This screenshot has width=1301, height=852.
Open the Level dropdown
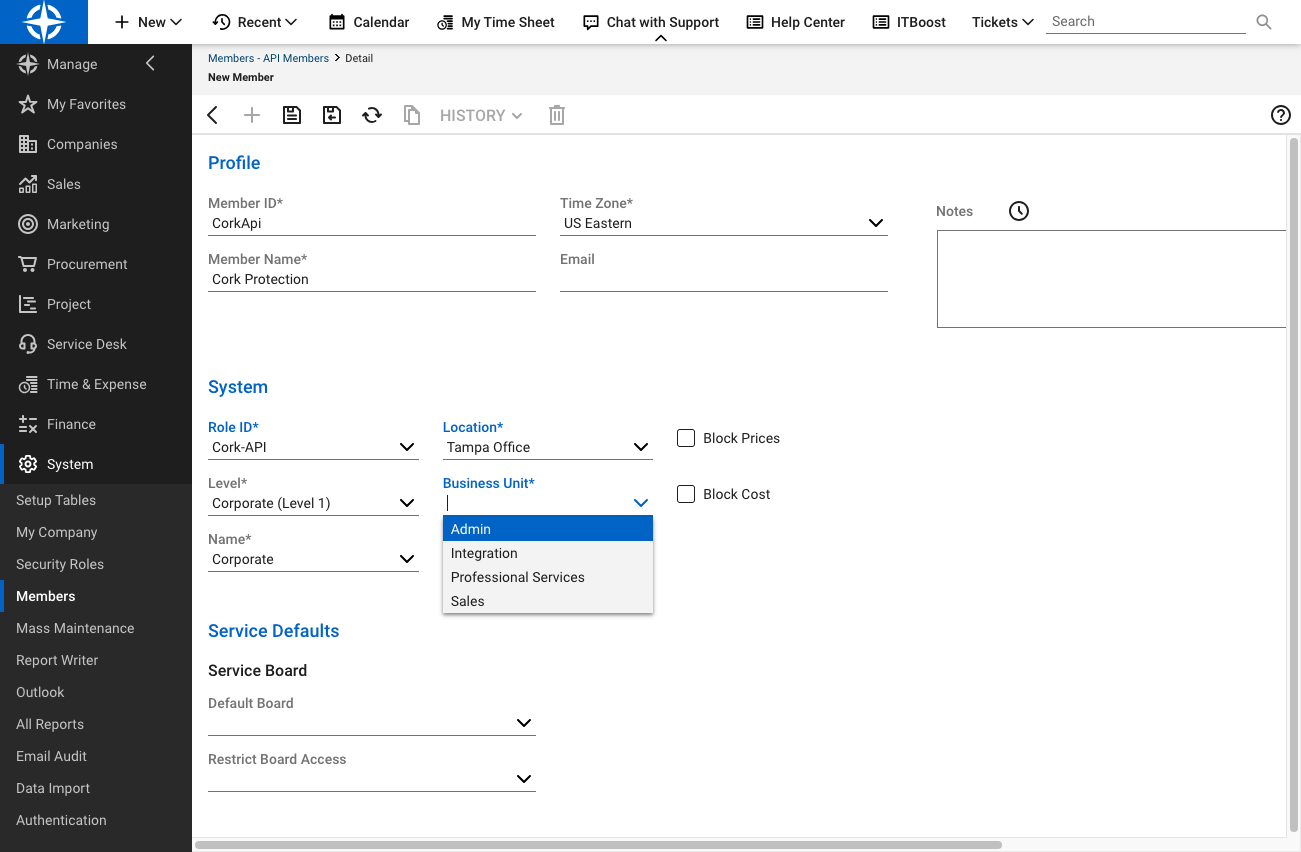407,503
